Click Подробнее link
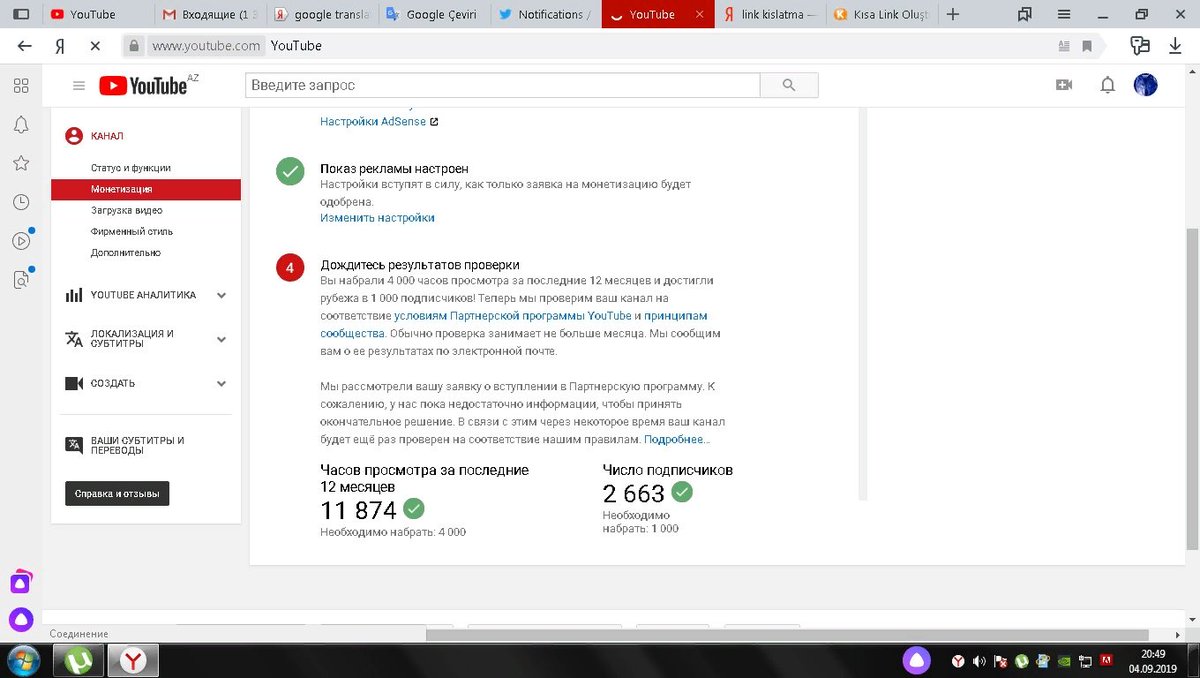This screenshot has width=1200, height=678. click(677, 440)
